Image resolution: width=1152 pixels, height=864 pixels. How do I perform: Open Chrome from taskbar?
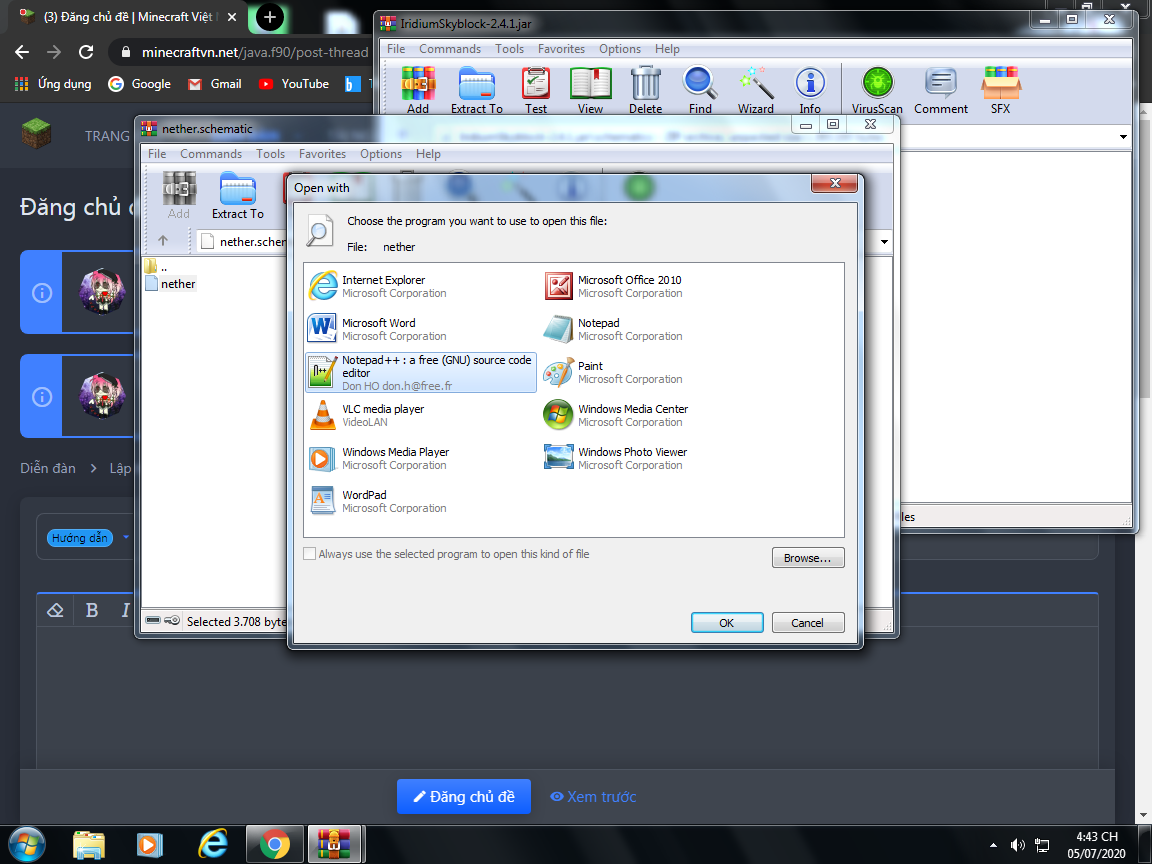(x=274, y=845)
